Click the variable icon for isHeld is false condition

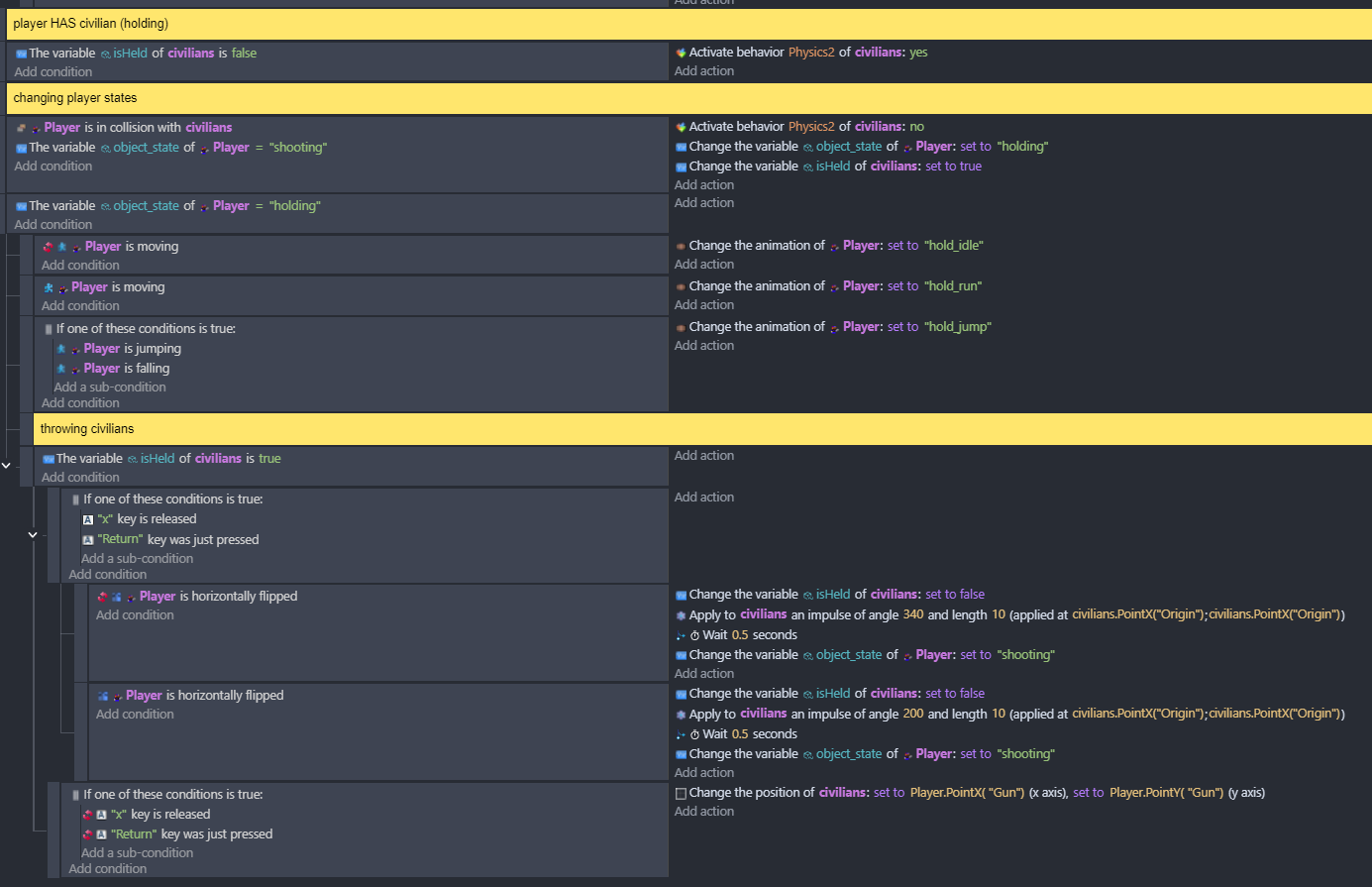coord(21,54)
